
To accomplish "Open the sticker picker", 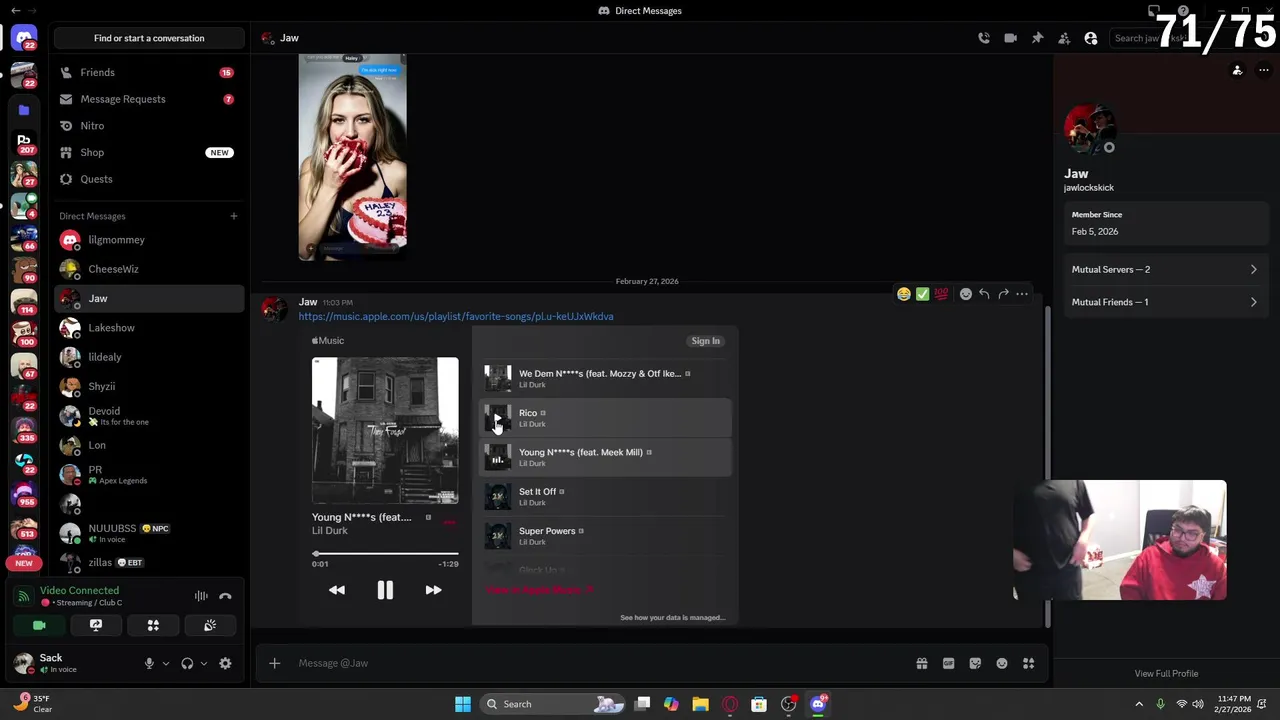I will (x=975, y=663).
